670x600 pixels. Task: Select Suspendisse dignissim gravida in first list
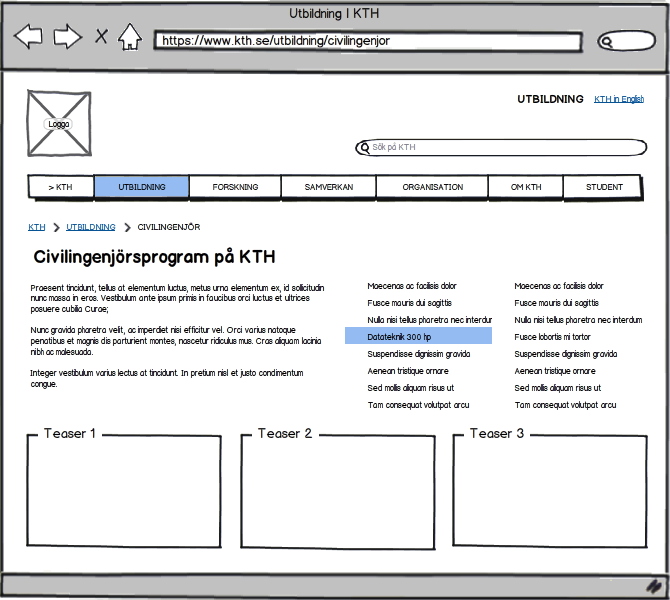(418, 354)
